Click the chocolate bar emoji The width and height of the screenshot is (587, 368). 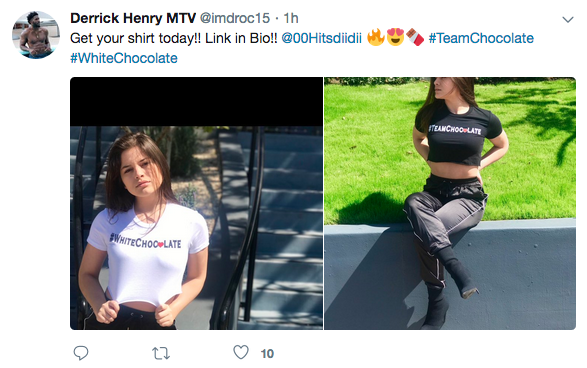(x=415, y=37)
